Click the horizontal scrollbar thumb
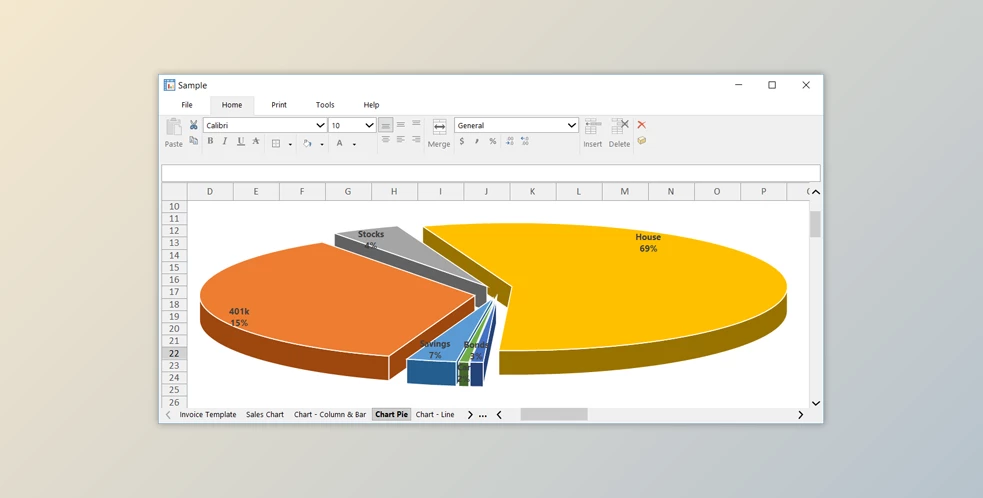This screenshot has width=983, height=498. coord(554,415)
